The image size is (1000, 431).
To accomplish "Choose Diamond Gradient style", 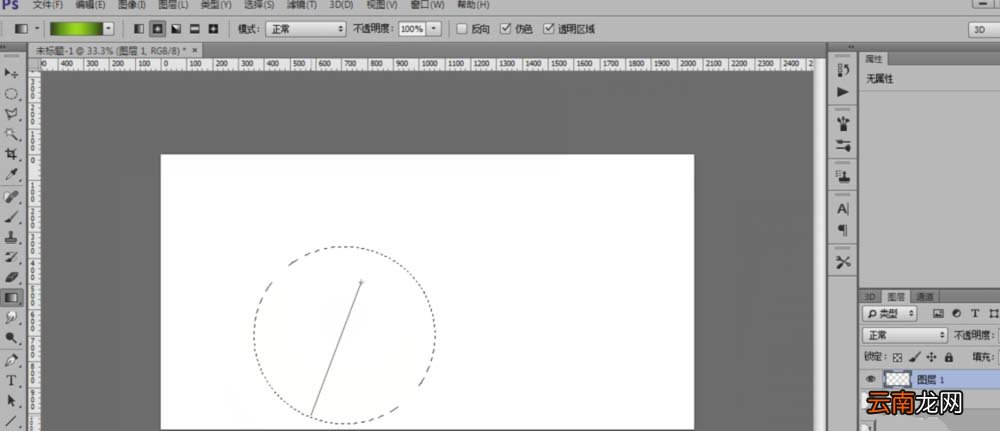I will 212,29.
